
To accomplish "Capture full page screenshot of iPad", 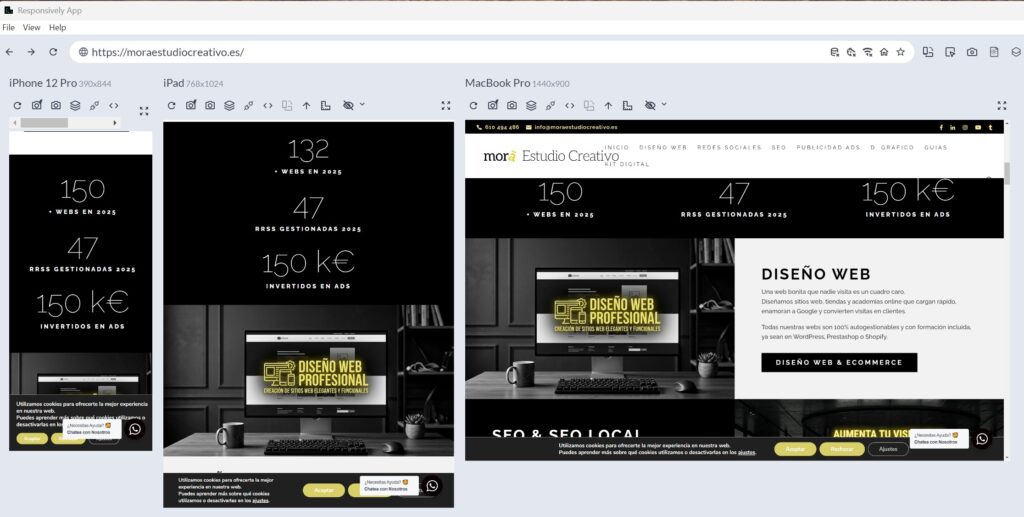I will point(210,105).
